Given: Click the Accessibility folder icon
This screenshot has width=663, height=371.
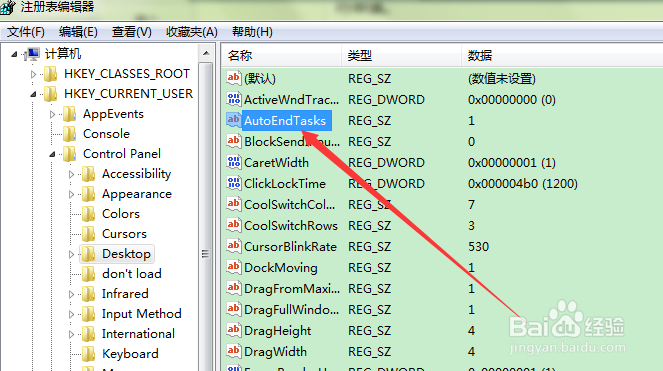Looking at the screenshot, I should click(x=88, y=173).
